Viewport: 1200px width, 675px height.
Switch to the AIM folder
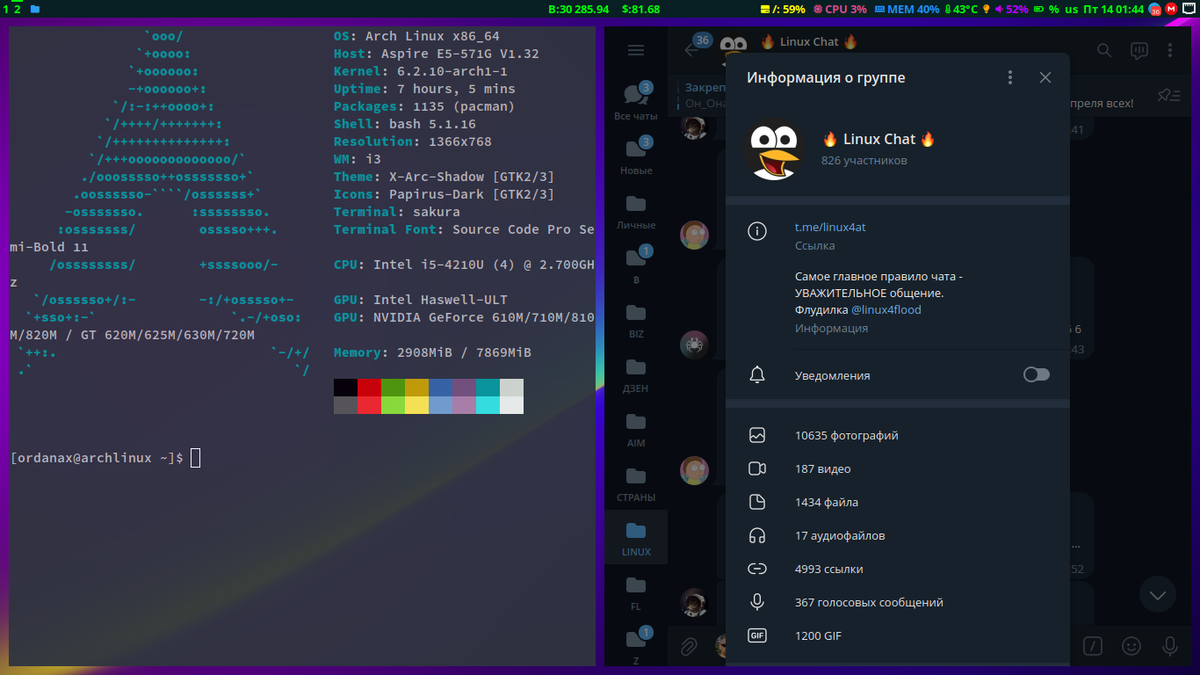(636, 428)
